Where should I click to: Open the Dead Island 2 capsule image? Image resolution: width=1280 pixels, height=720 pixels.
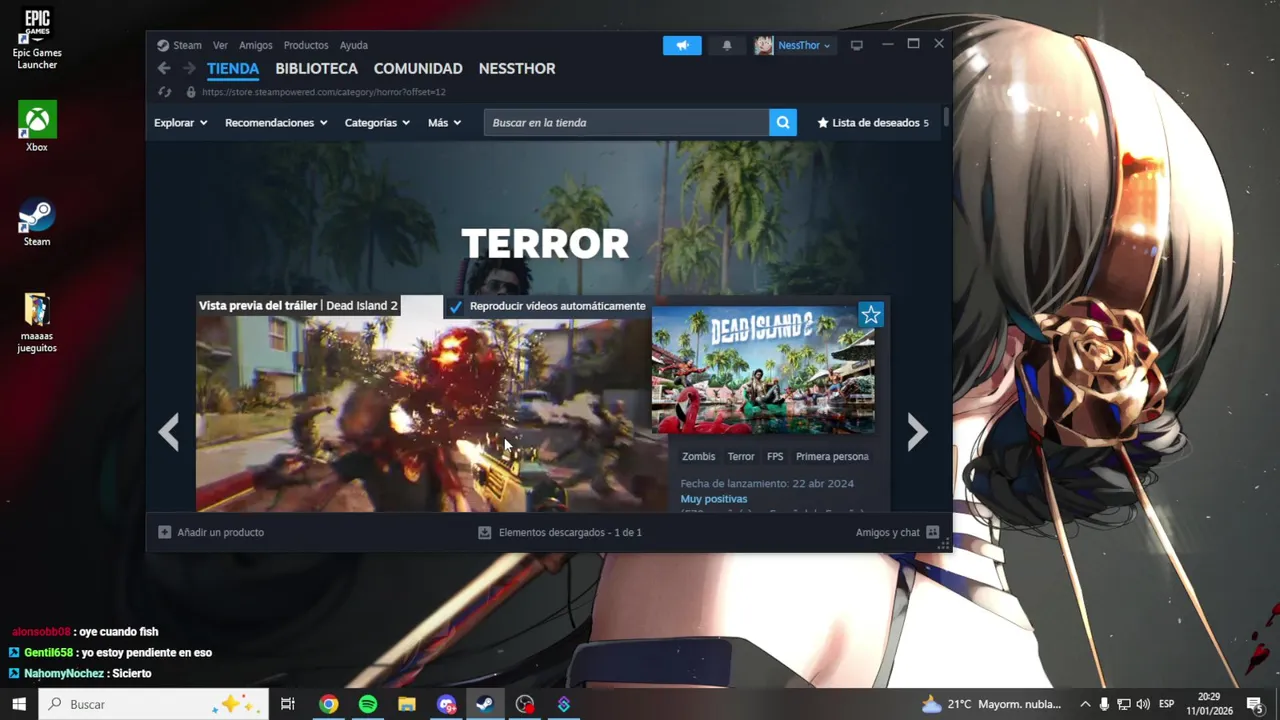(763, 370)
